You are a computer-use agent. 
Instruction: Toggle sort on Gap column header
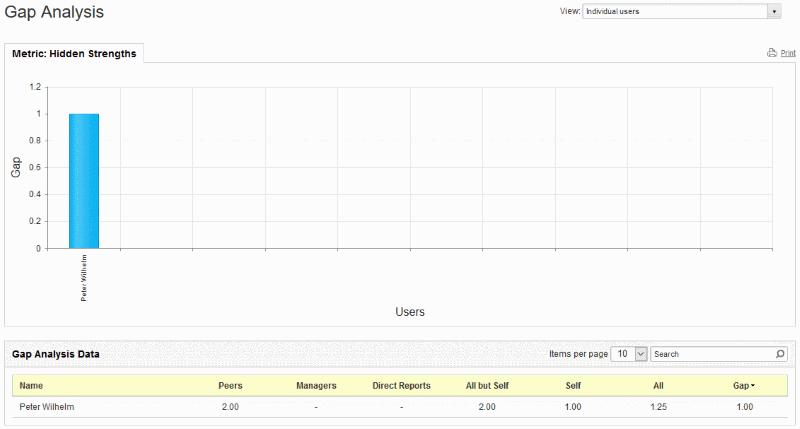tap(744, 386)
